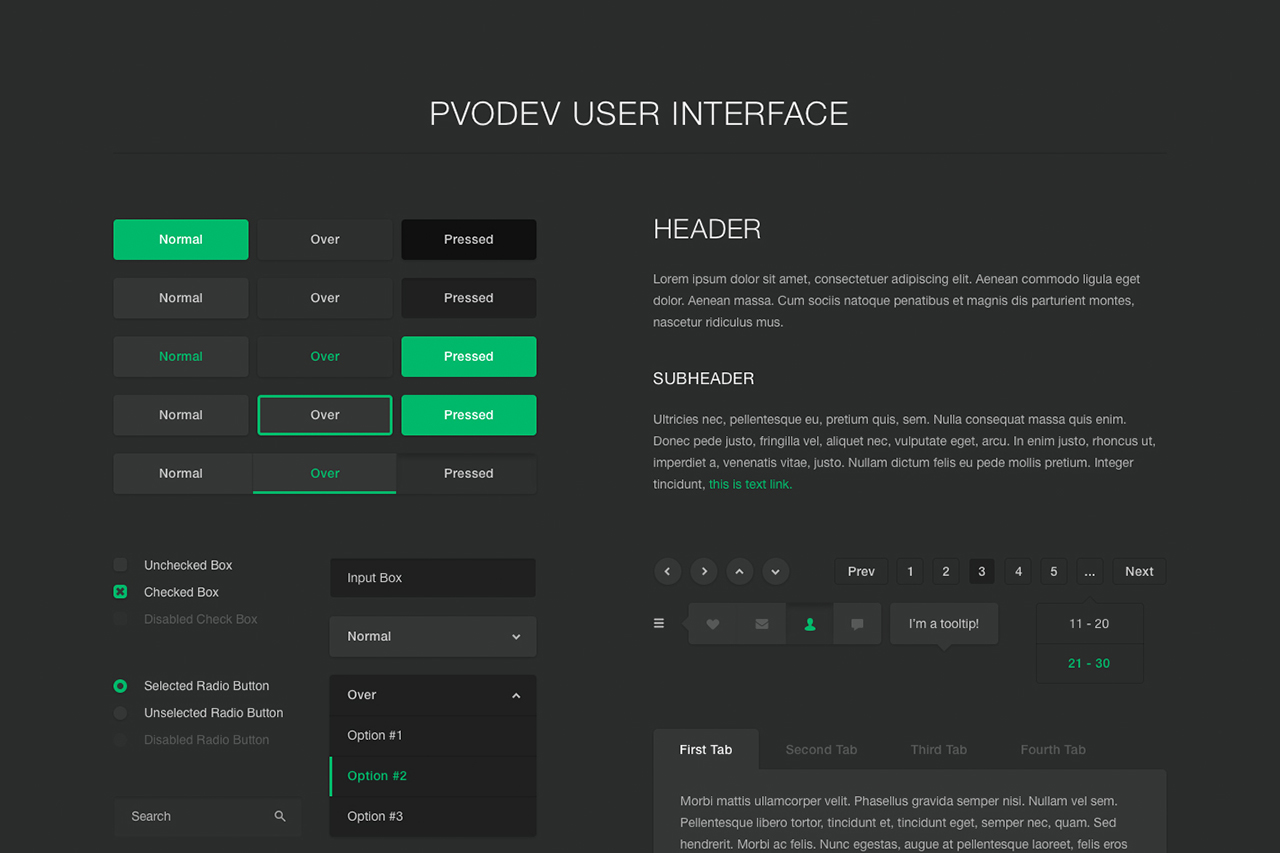Go to the Next page

(x=1139, y=571)
